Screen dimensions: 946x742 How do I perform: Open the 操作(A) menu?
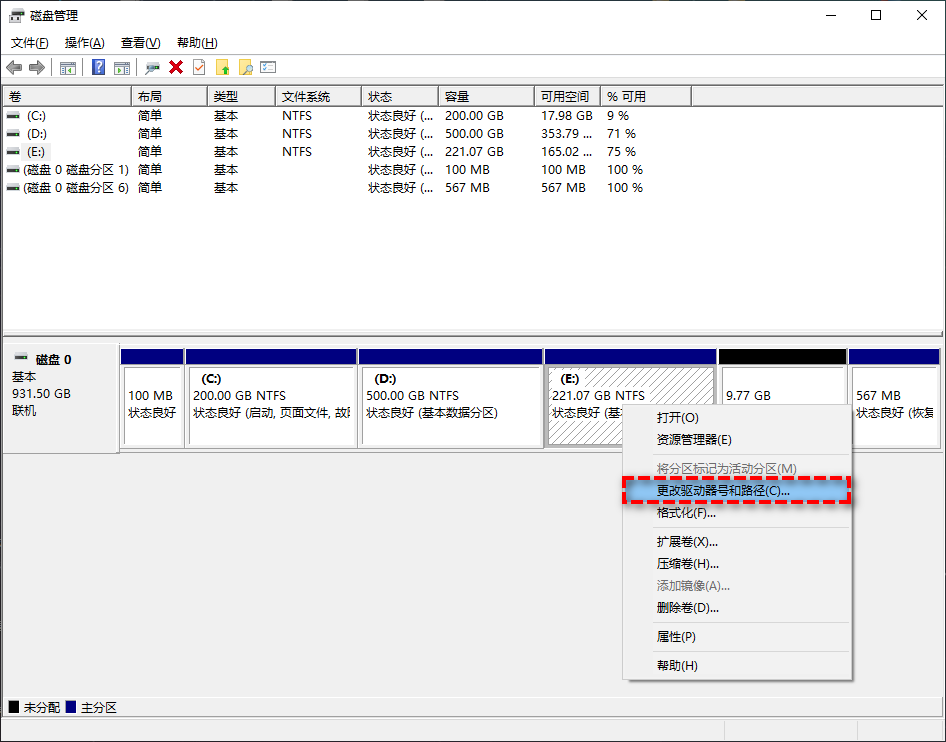[x=84, y=43]
